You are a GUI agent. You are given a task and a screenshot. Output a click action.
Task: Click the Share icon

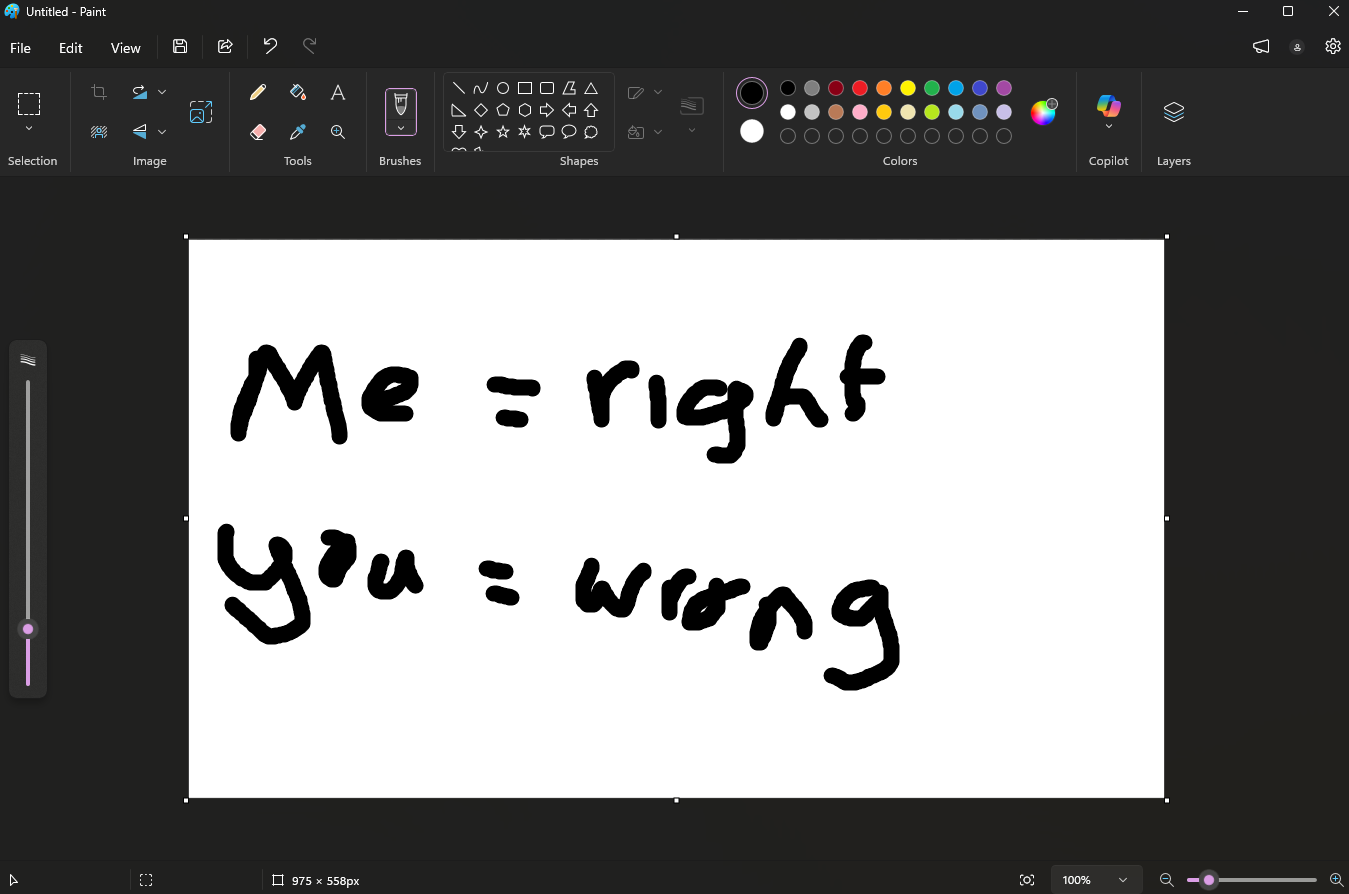pos(225,46)
